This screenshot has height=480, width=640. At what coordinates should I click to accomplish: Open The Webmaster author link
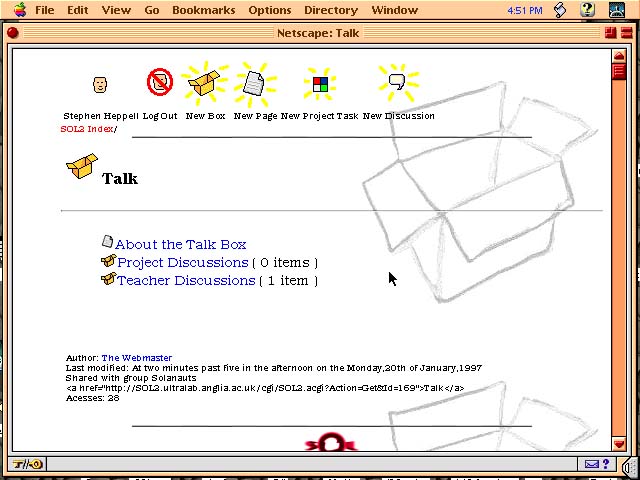click(137, 358)
